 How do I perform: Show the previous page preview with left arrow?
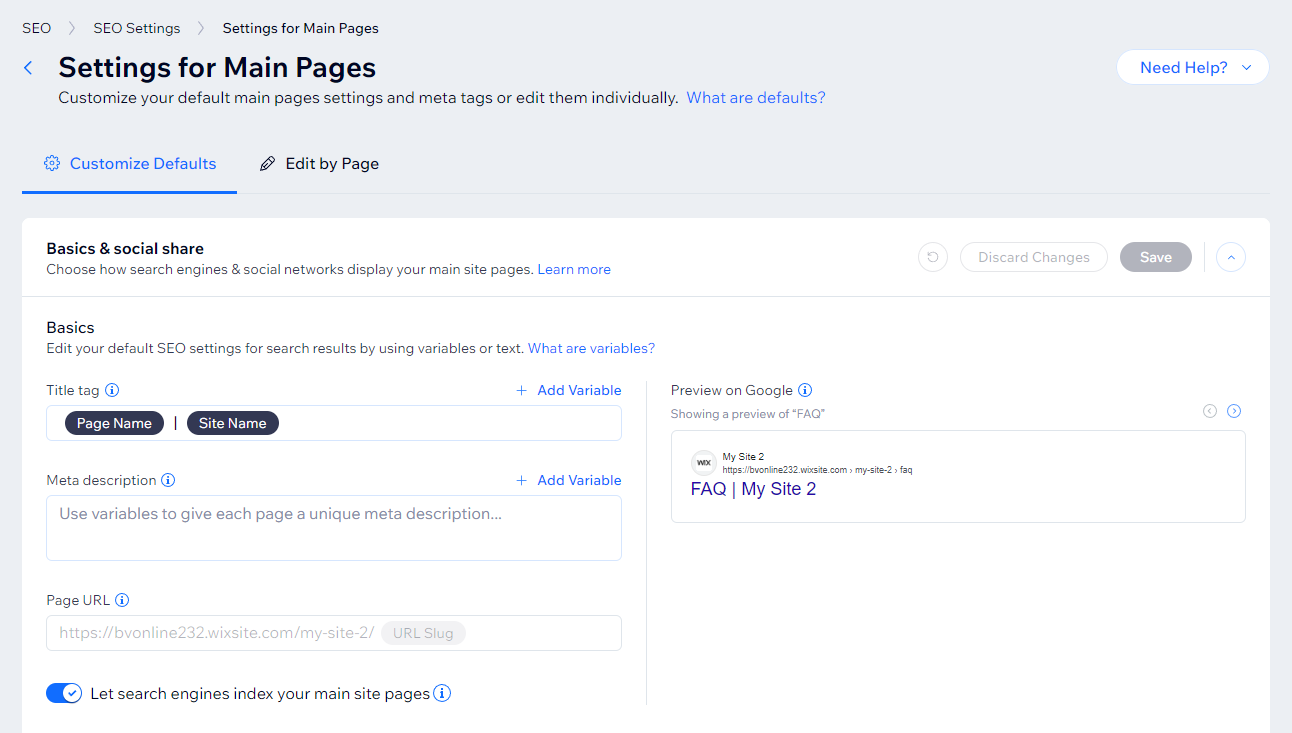(1209, 410)
